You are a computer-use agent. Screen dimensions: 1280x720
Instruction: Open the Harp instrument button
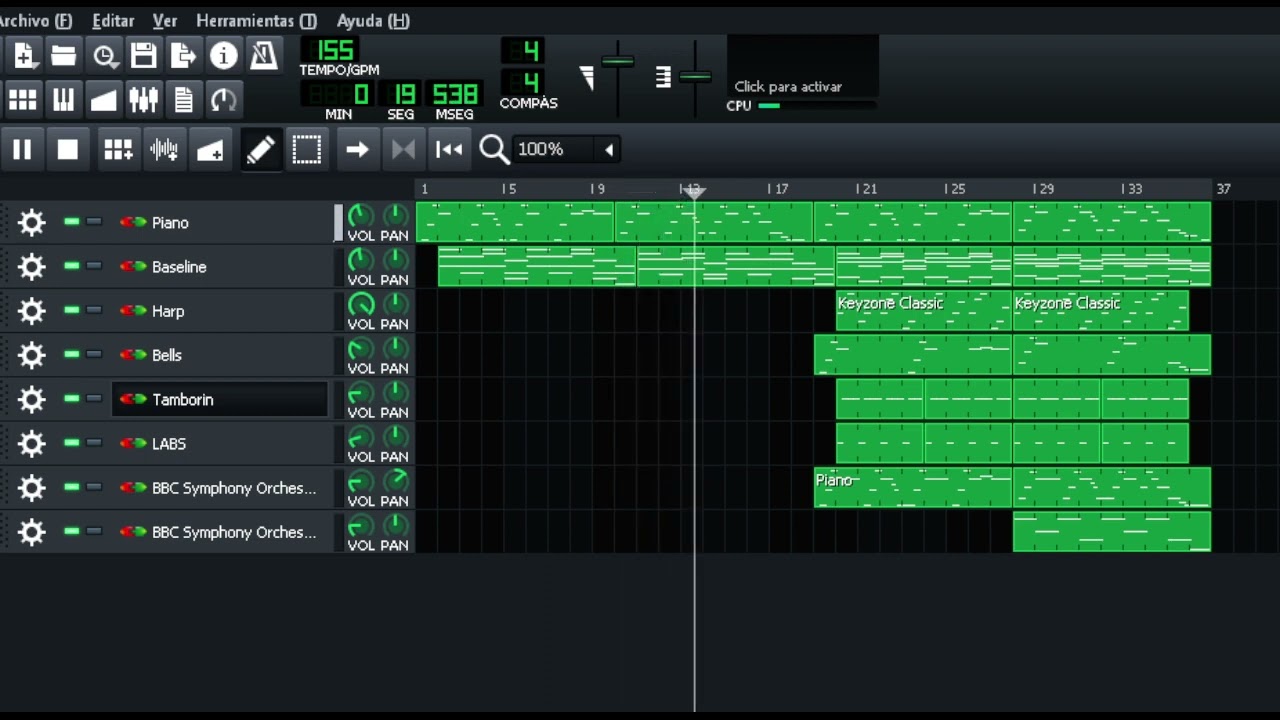220,311
